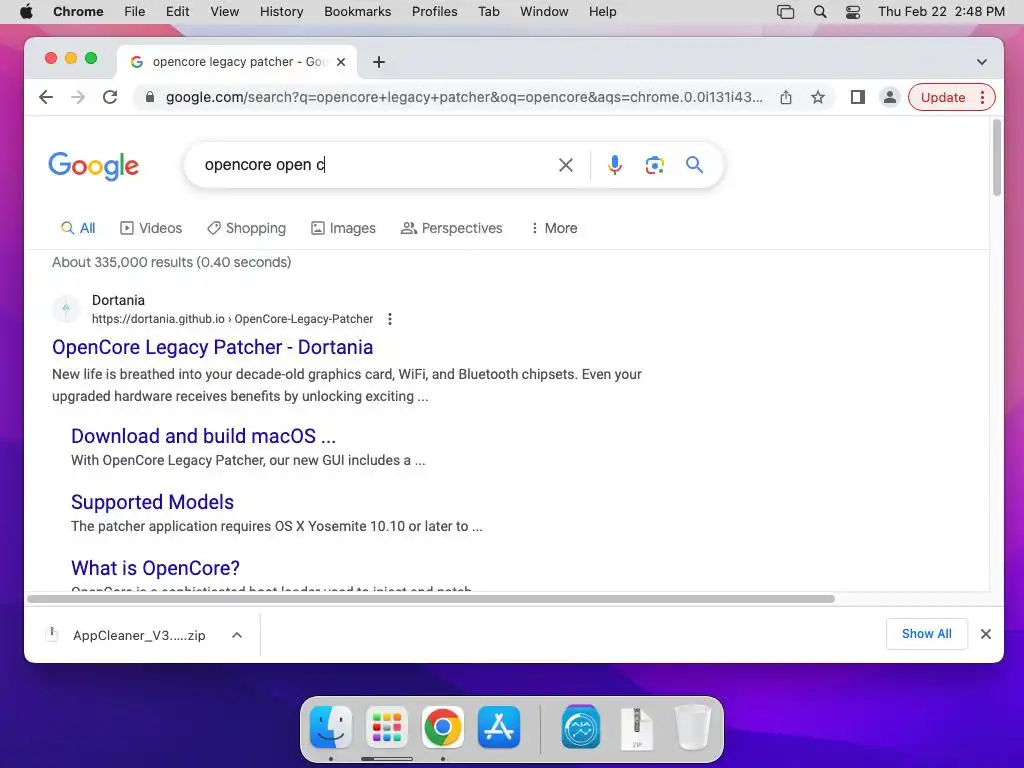Click the Update button in Chrome toolbar
This screenshot has width=1024, height=768.
[x=942, y=97]
